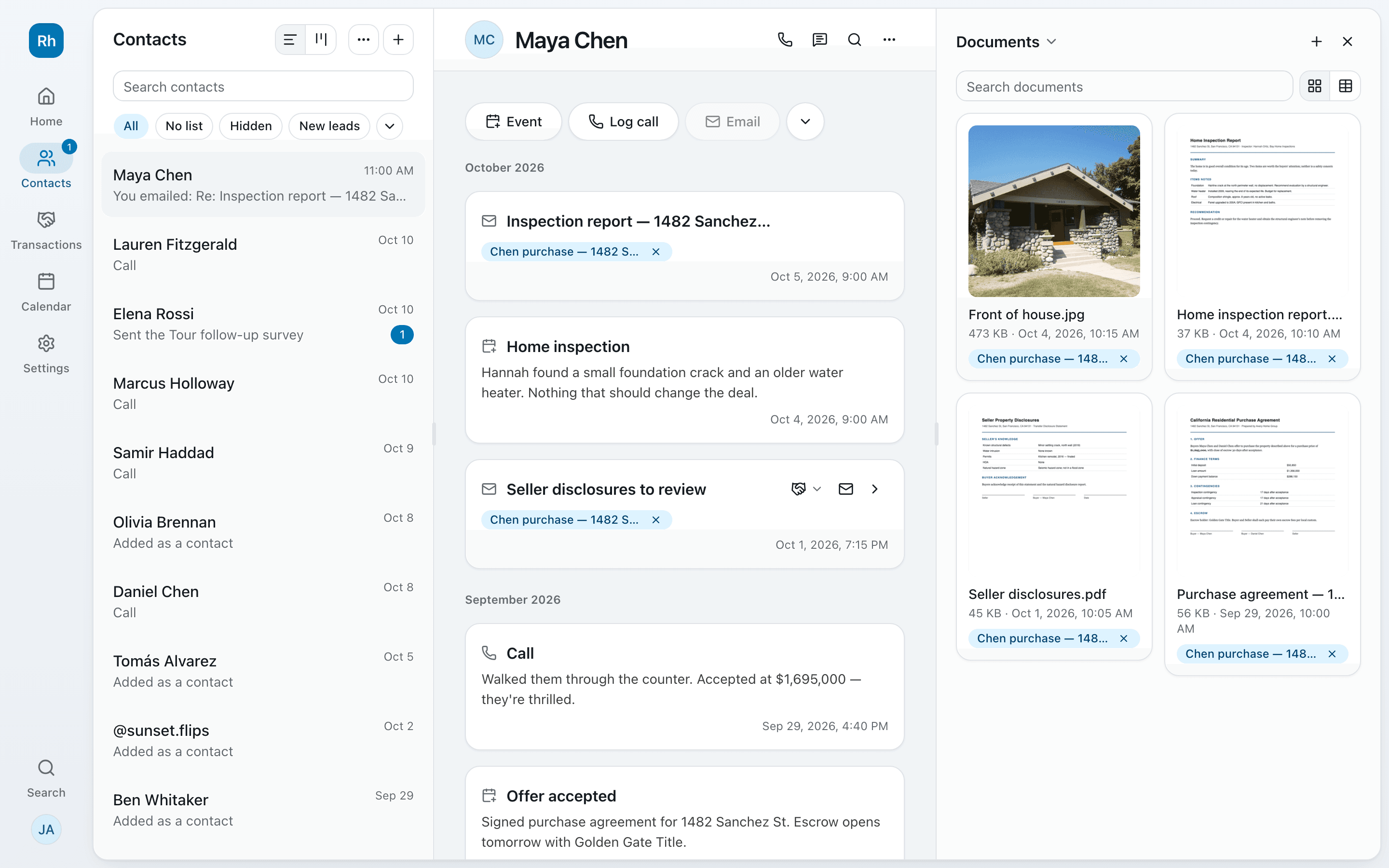
Task: Expand more contact filter lists
Action: tap(390, 126)
